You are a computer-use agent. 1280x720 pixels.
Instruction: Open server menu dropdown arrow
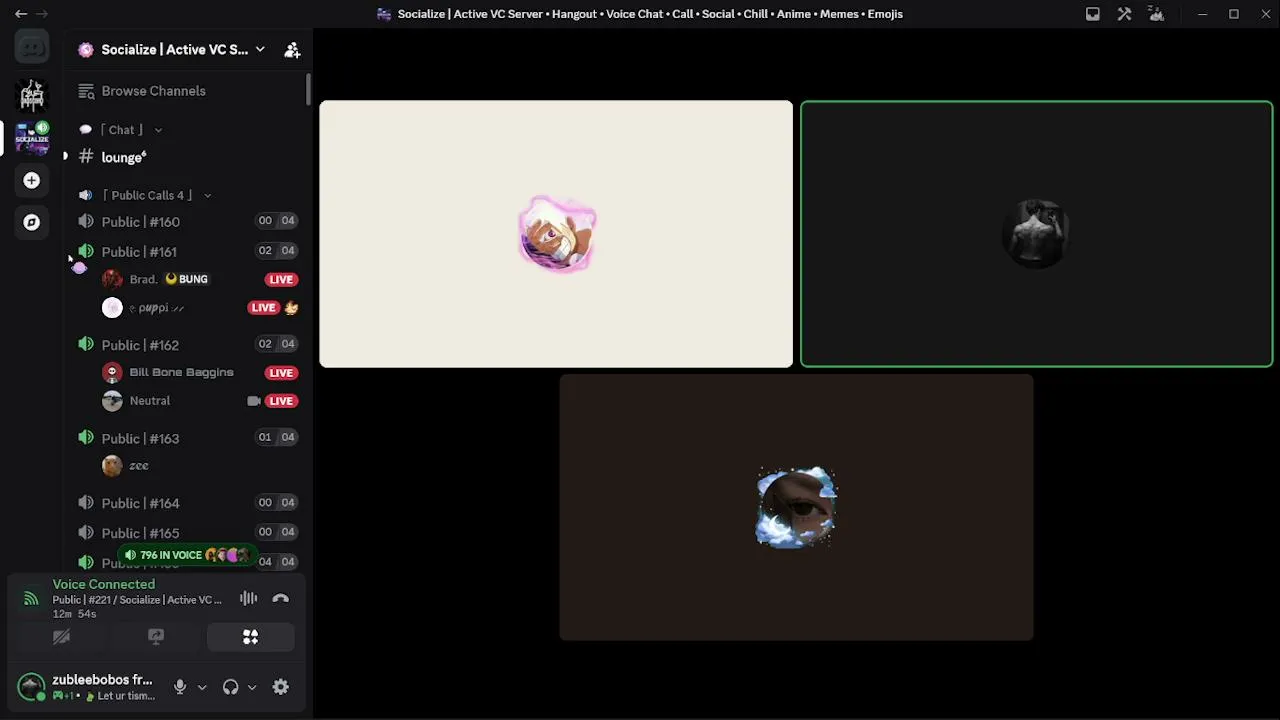[x=260, y=49]
